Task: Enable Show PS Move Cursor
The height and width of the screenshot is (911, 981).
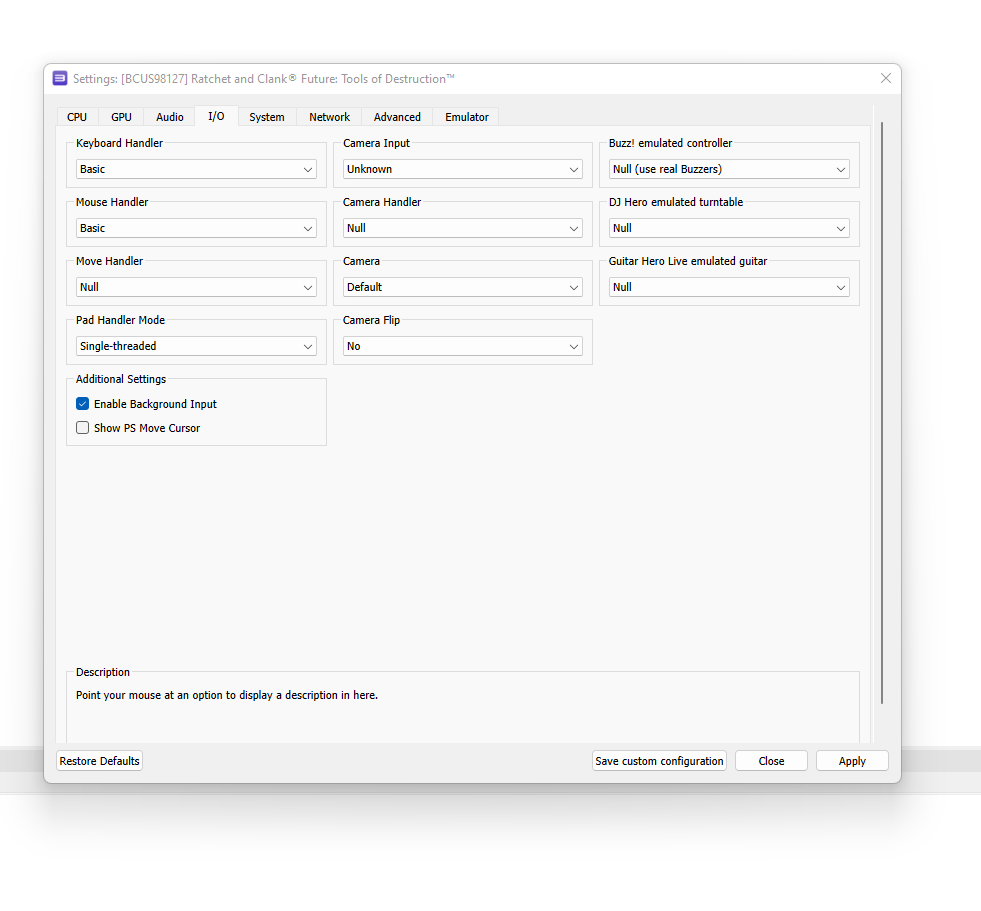Action: [x=82, y=427]
